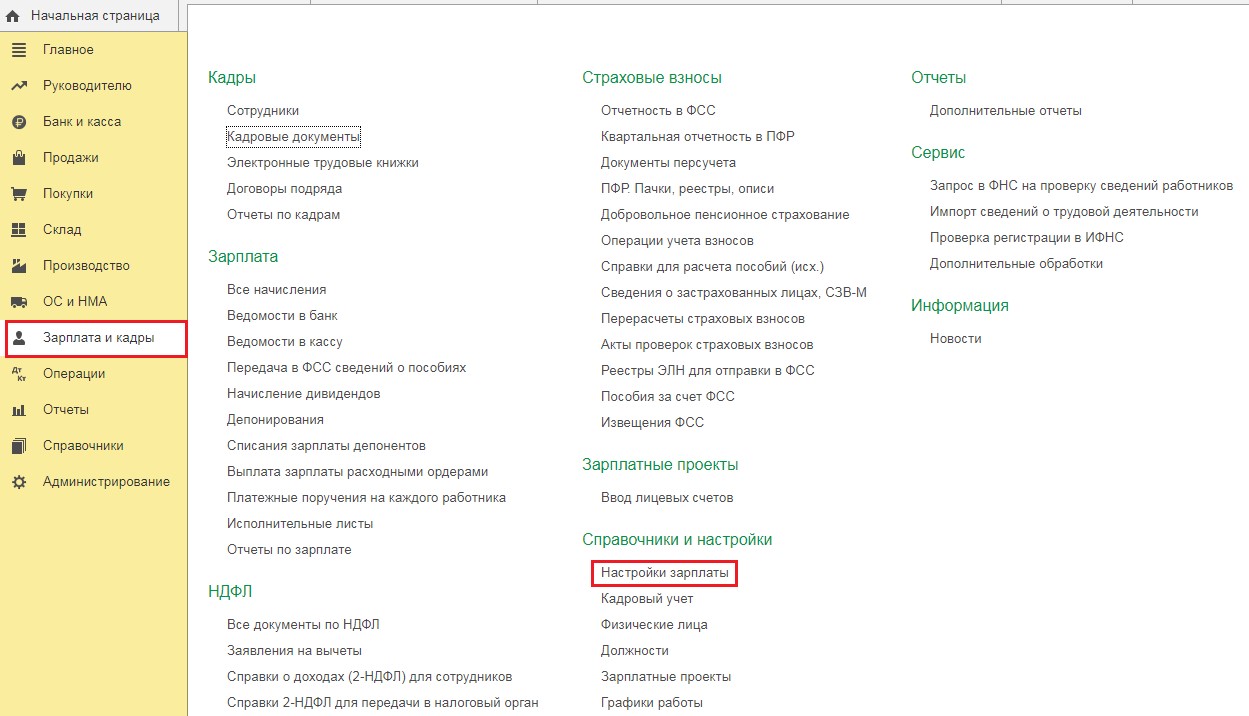
Task: Click the hamburger icon next to Главное
Action: coord(18,50)
